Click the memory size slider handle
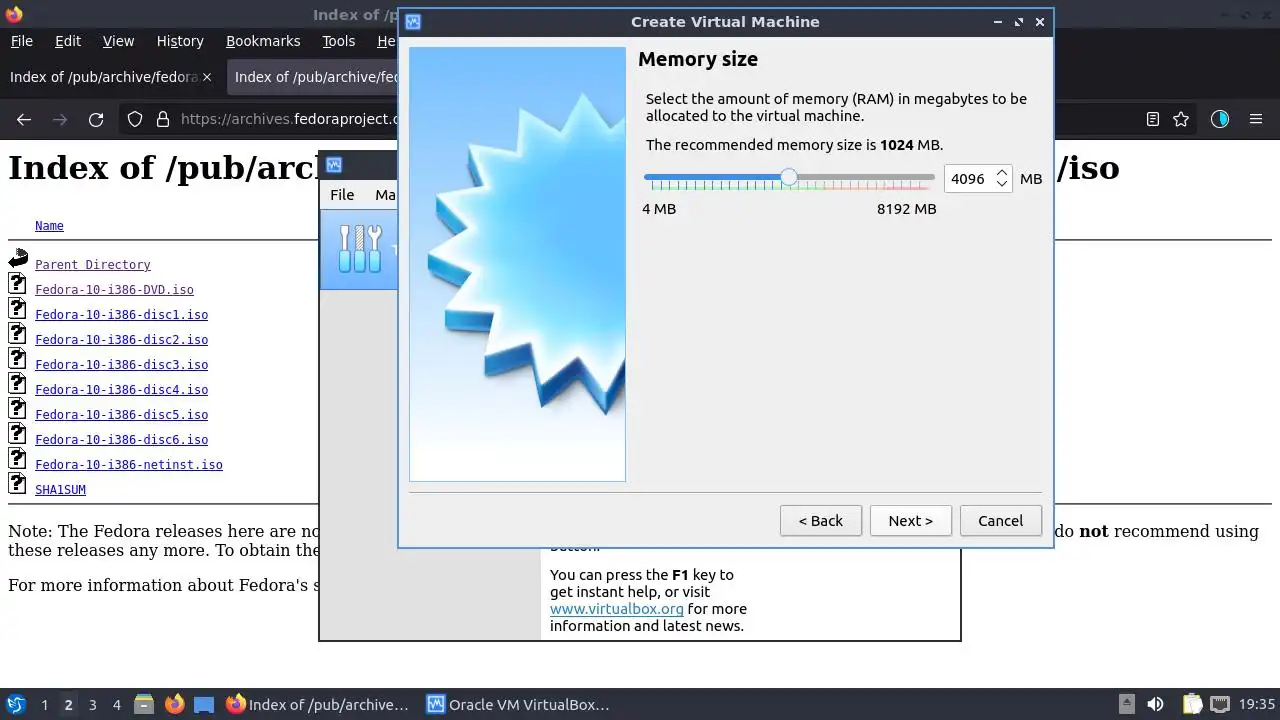Image resolution: width=1280 pixels, height=720 pixels. point(789,177)
